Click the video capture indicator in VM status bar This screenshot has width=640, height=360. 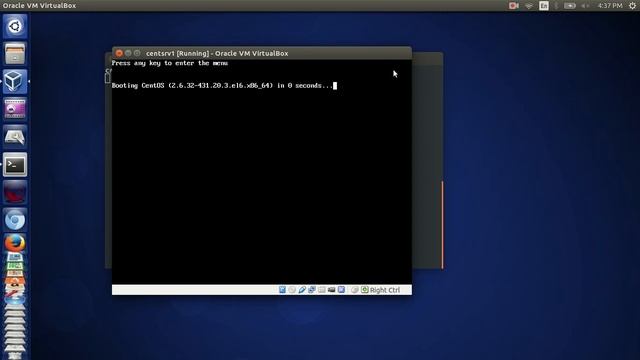pos(331,290)
